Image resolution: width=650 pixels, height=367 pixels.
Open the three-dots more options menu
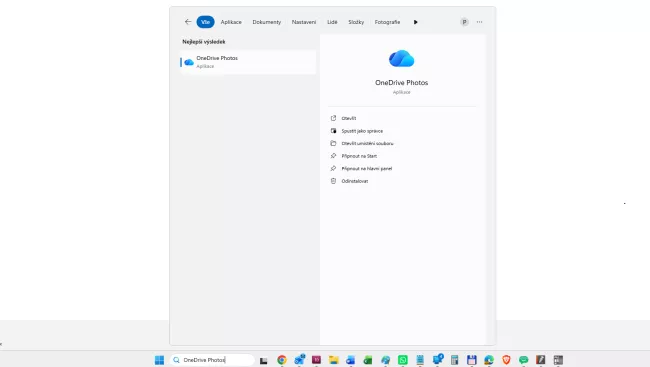(x=479, y=22)
